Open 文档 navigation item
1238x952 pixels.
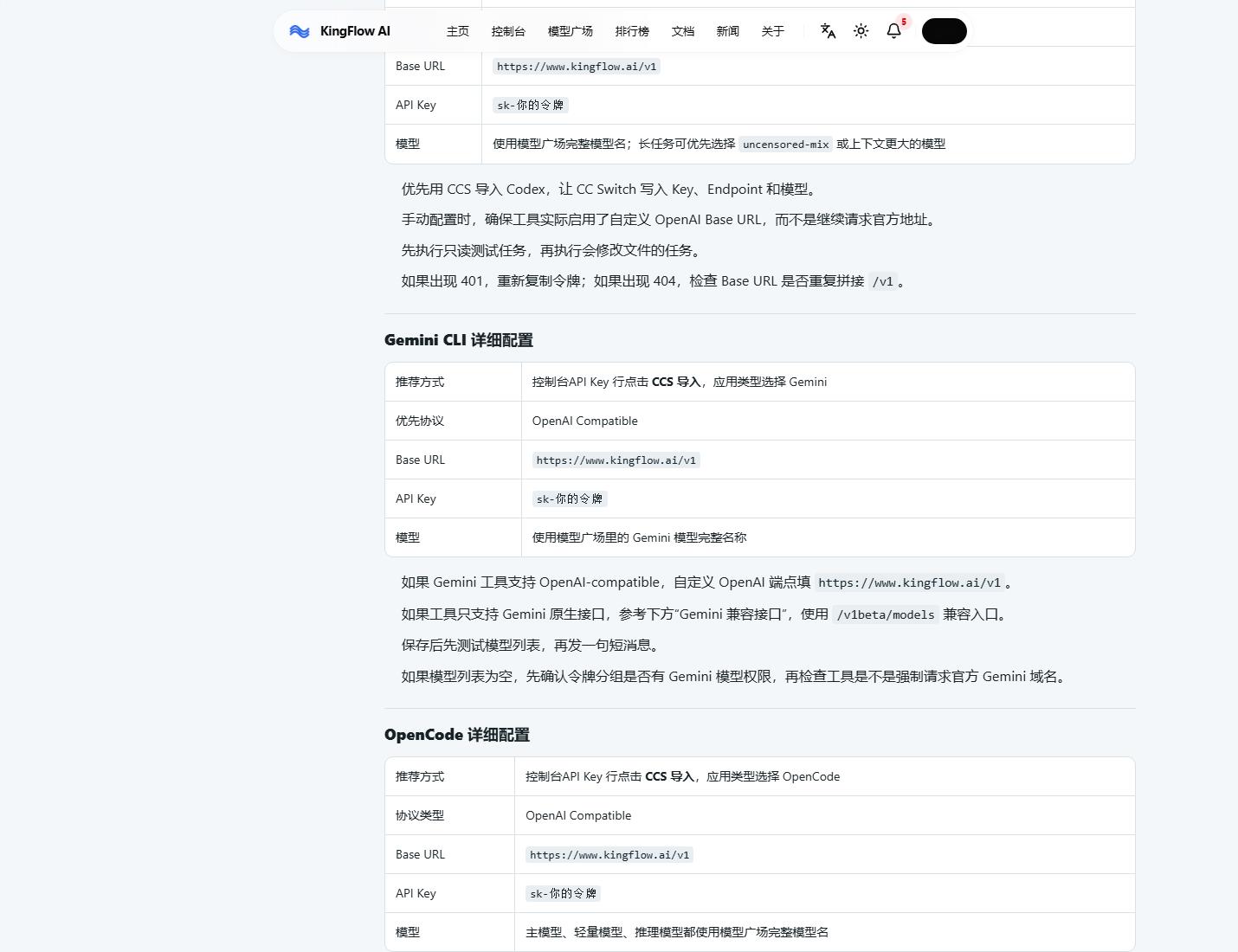[683, 31]
